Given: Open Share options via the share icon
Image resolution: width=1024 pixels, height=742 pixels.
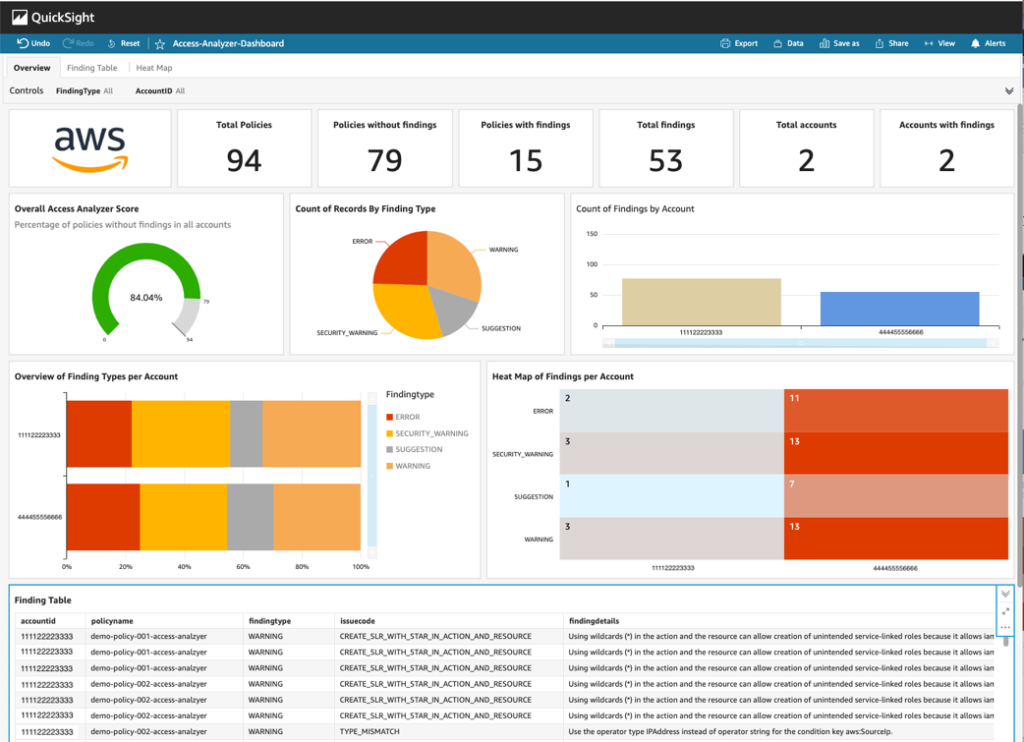Looking at the screenshot, I should (890, 43).
